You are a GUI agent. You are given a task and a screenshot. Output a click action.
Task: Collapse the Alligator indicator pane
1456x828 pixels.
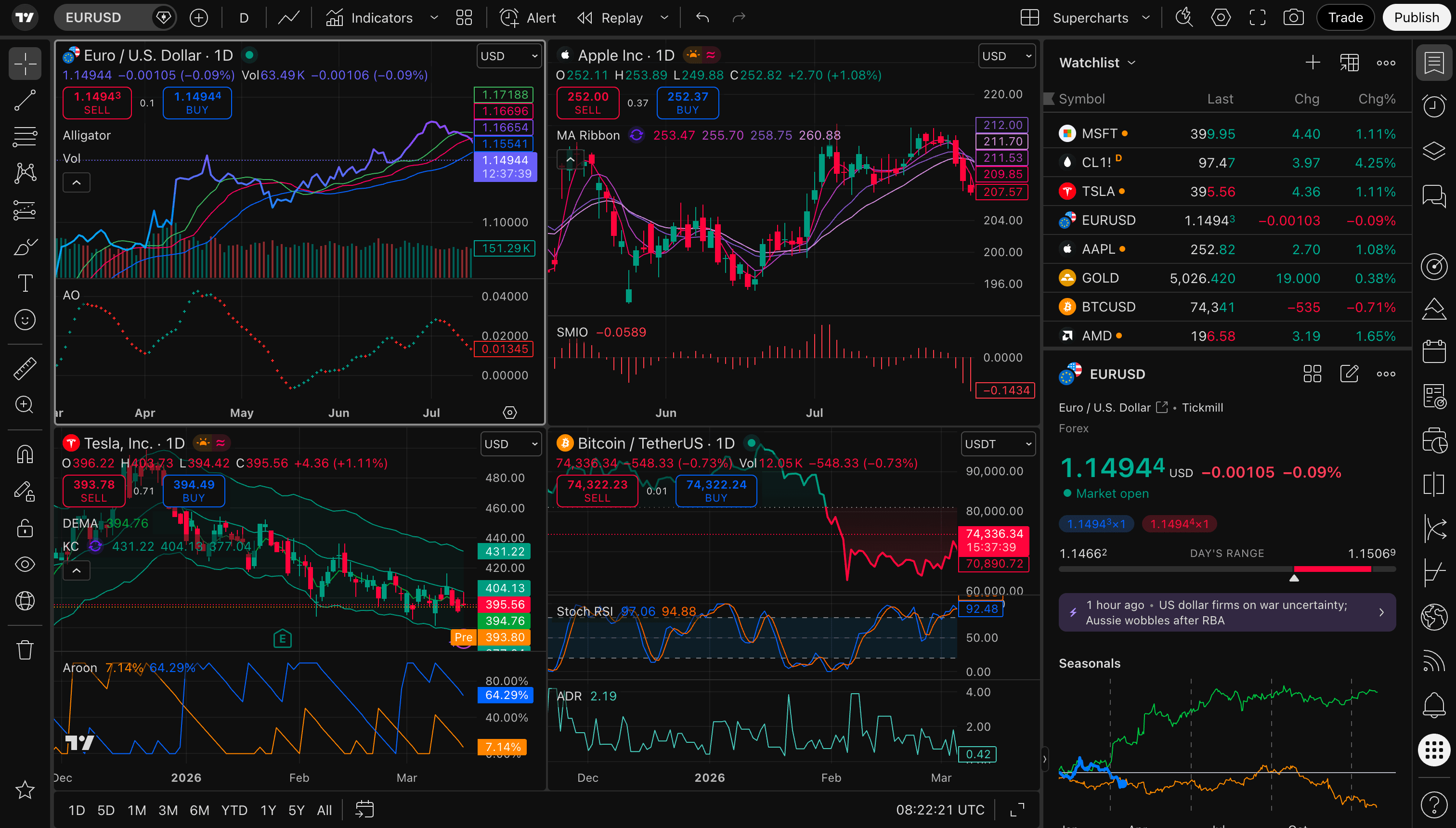76,182
